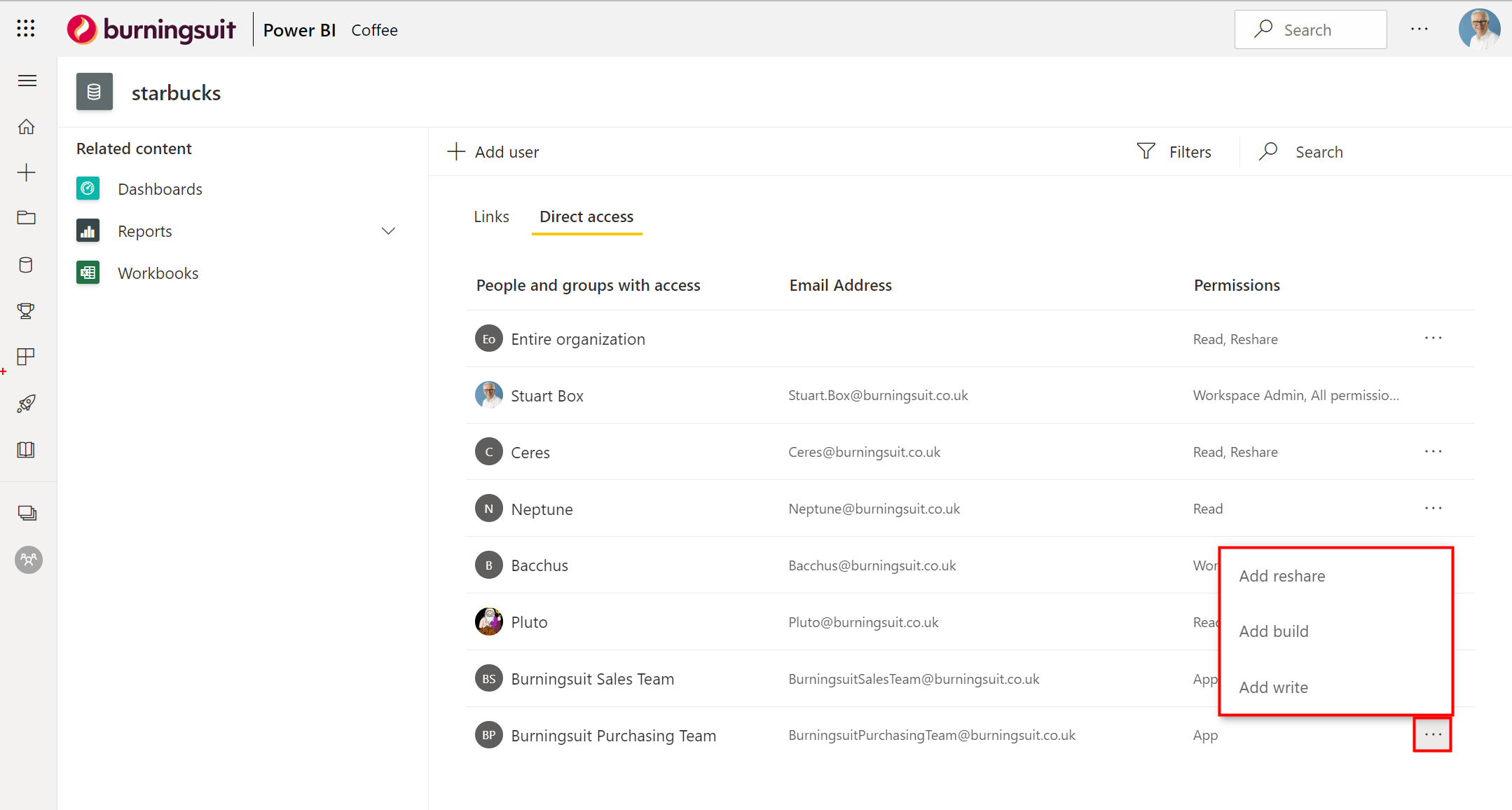Viewport: 1512px width, 810px height.
Task: Click the burningsuit logo link
Action: (151, 29)
